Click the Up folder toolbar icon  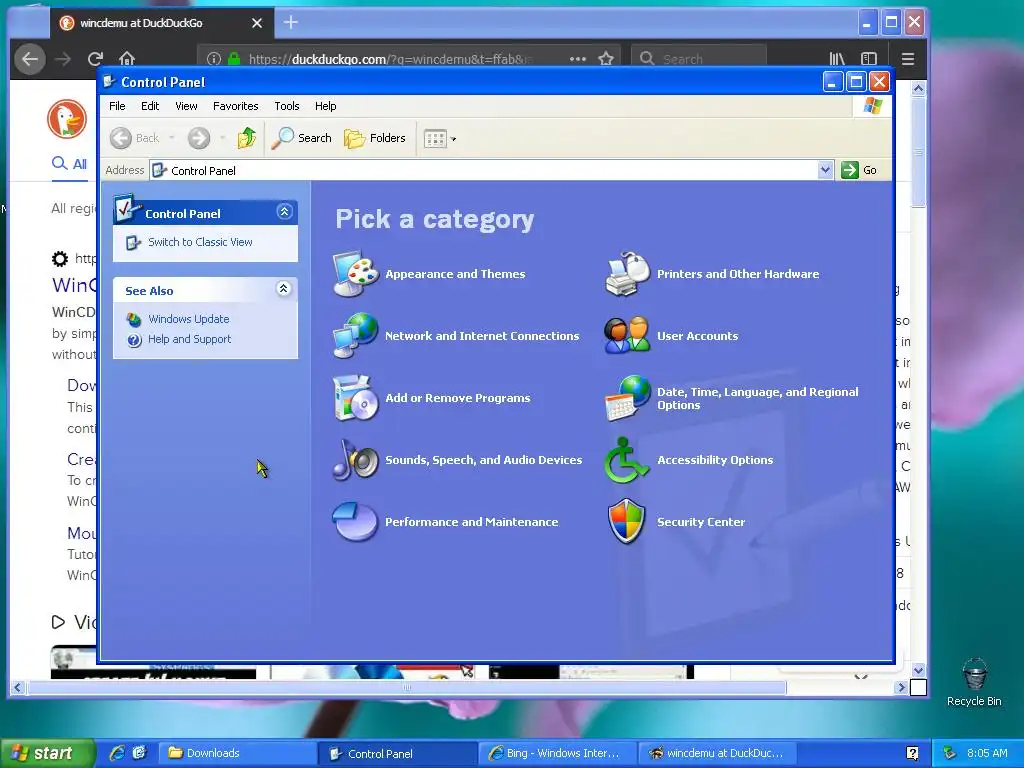247,138
